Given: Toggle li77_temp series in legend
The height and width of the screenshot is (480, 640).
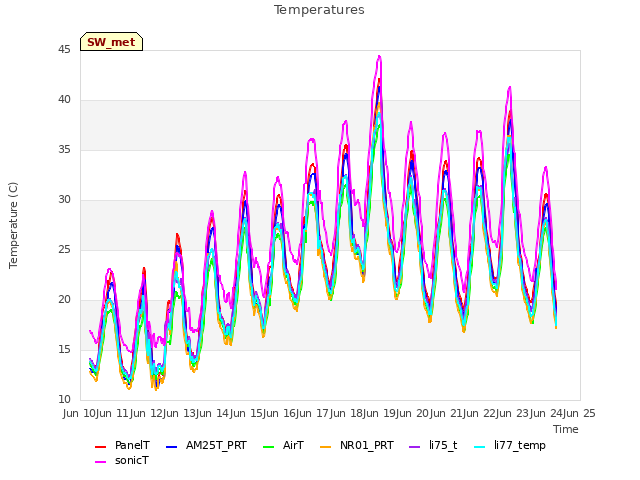Looking at the screenshot, I should click(509, 445).
